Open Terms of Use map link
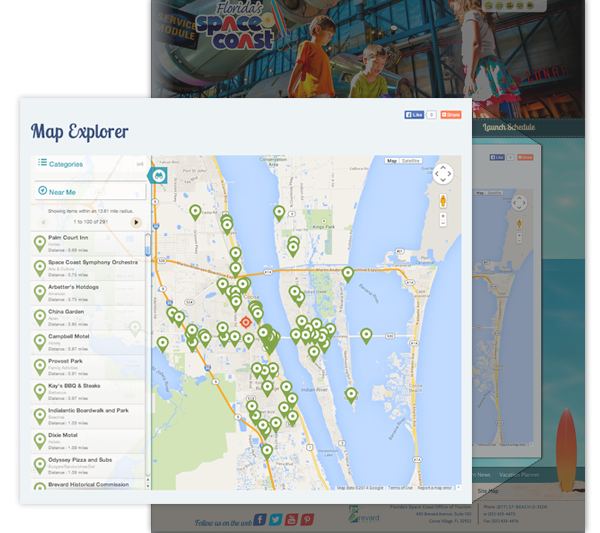The width and height of the screenshot is (600, 533). pos(400,488)
